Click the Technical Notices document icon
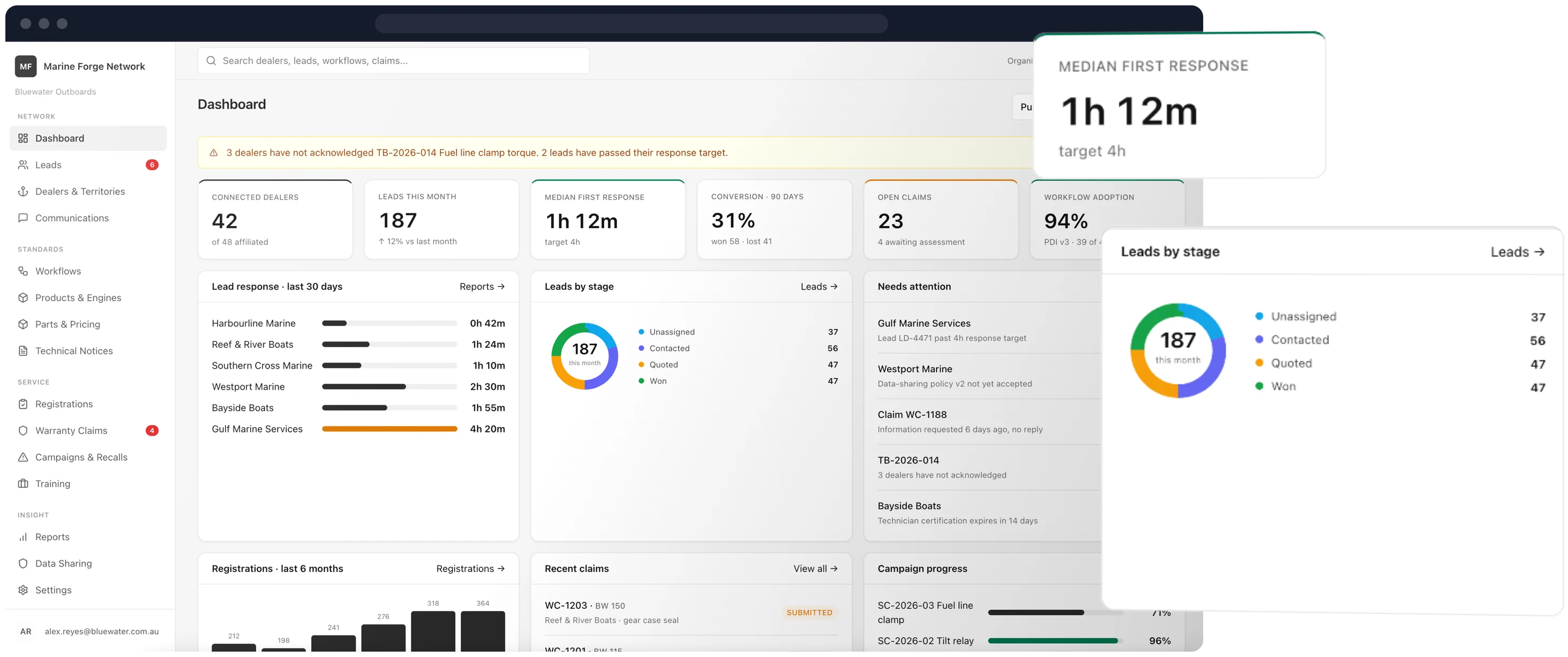Image resolution: width=1568 pixels, height=657 pixels. [23, 350]
